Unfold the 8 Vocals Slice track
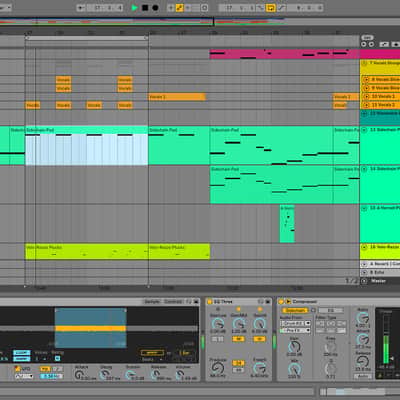This screenshot has width=400, height=400. [366, 79]
